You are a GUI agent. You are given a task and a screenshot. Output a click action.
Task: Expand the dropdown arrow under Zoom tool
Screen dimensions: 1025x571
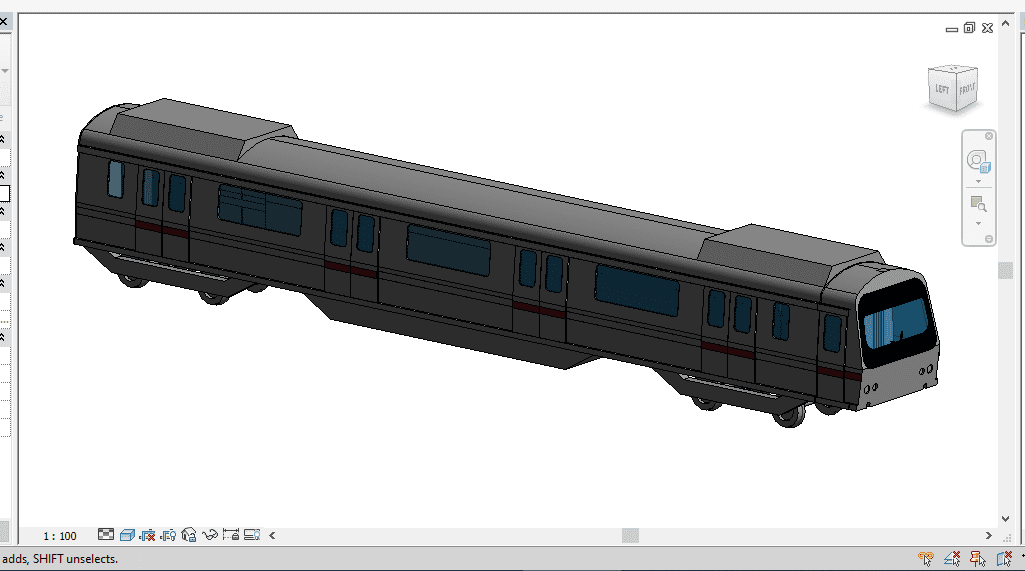click(x=978, y=223)
